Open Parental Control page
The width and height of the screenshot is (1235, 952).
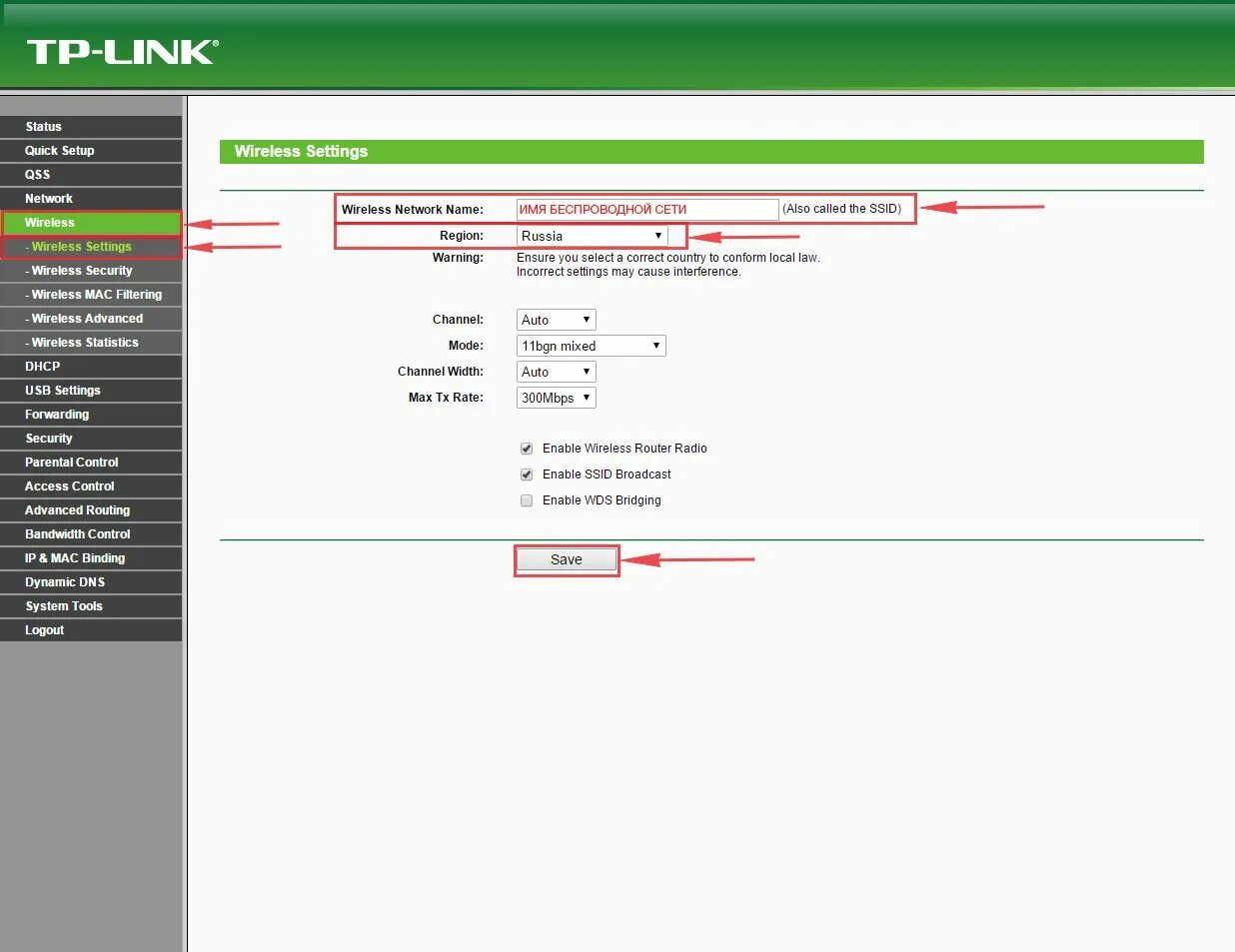tap(91, 463)
